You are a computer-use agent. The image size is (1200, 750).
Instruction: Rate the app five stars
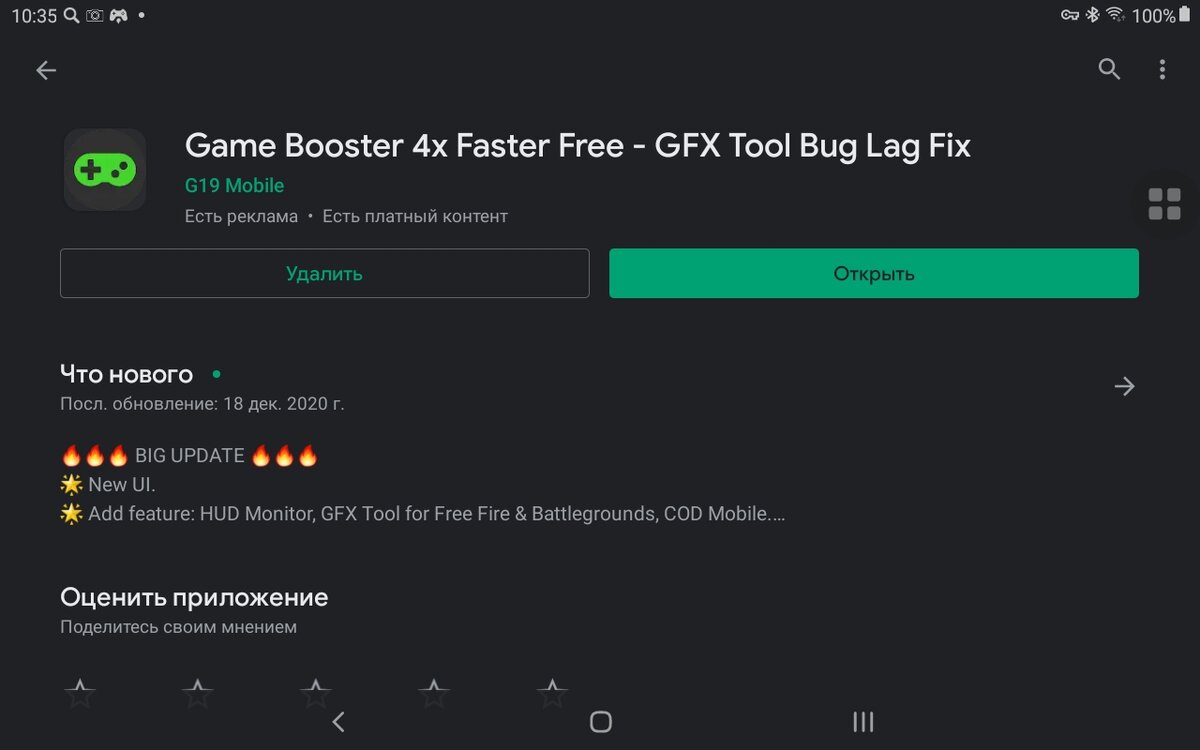click(552, 692)
